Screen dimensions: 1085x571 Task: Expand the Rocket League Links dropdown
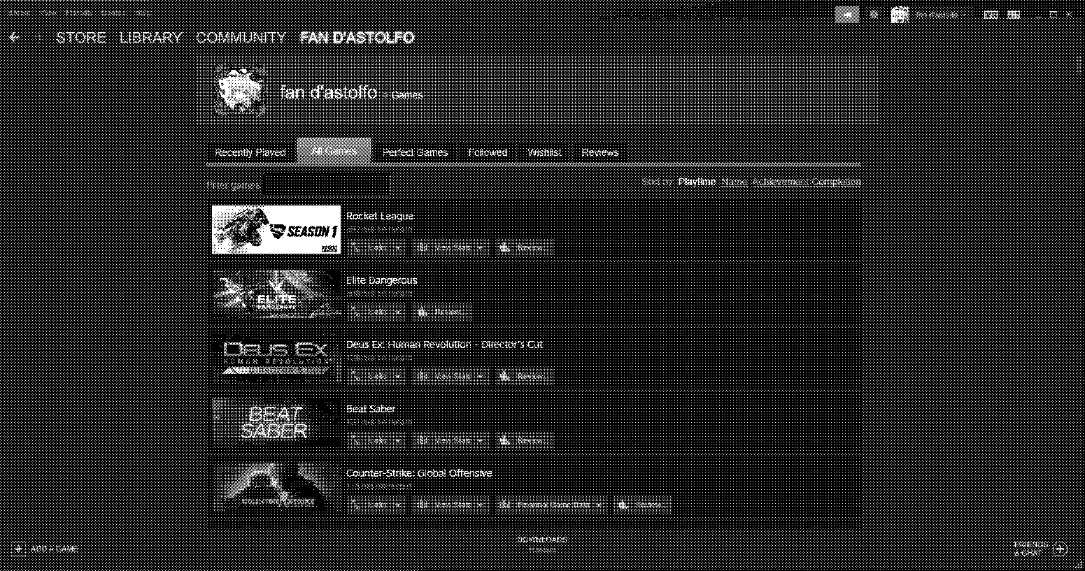[x=377, y=247]
